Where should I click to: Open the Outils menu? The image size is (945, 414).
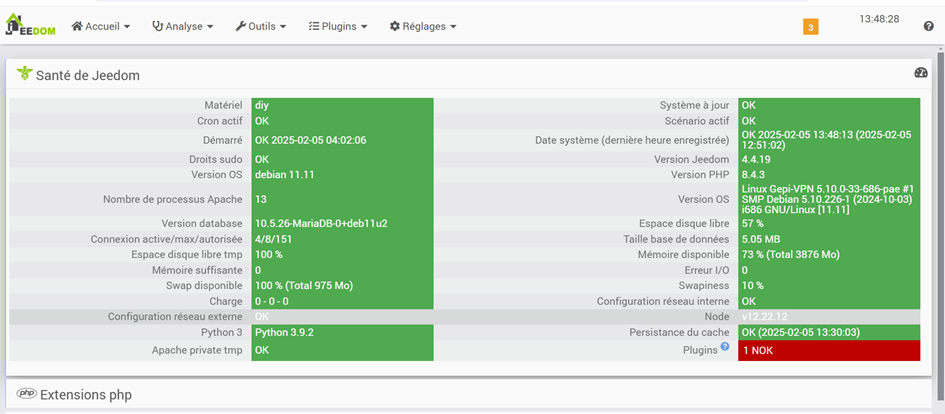(260, 27)
